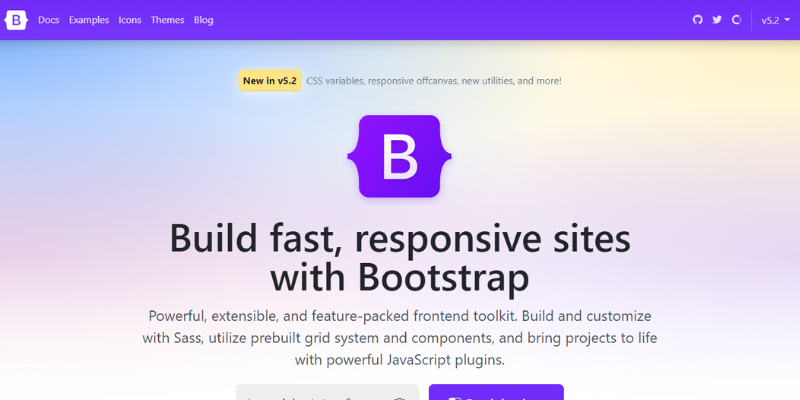The width and height of the screenshot is (800, 400).
Task: Go to Docs in the navbar
Action: click(x=48, y=20)
